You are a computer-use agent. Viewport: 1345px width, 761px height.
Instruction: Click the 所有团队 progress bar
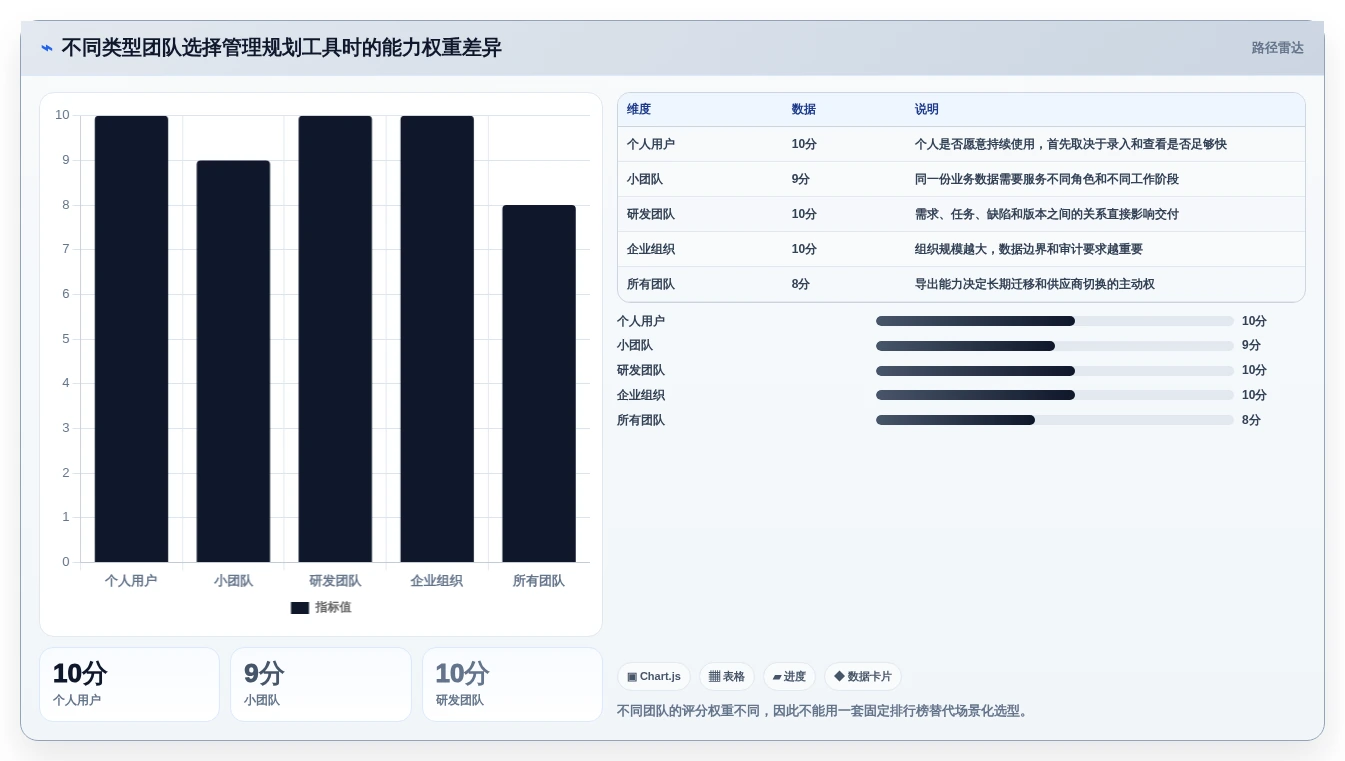pyautogui.click(x=1055, y=420)
